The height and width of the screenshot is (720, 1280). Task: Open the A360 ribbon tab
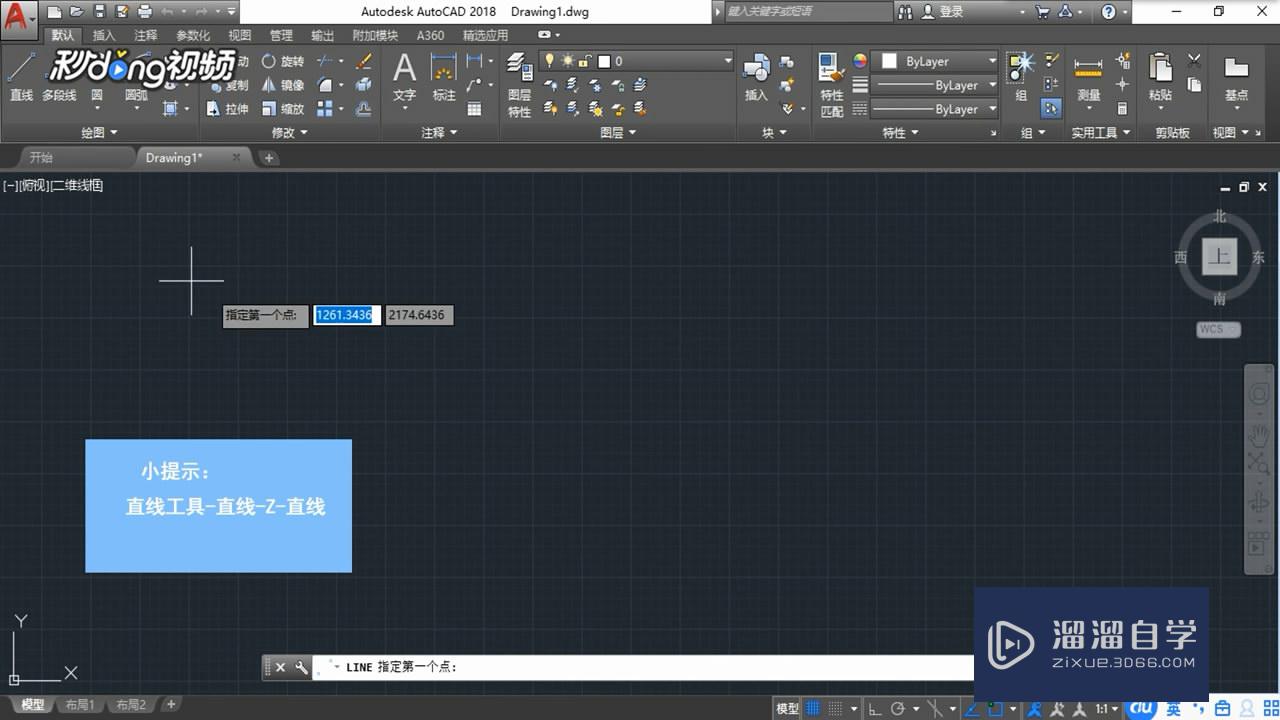(430, 35)
